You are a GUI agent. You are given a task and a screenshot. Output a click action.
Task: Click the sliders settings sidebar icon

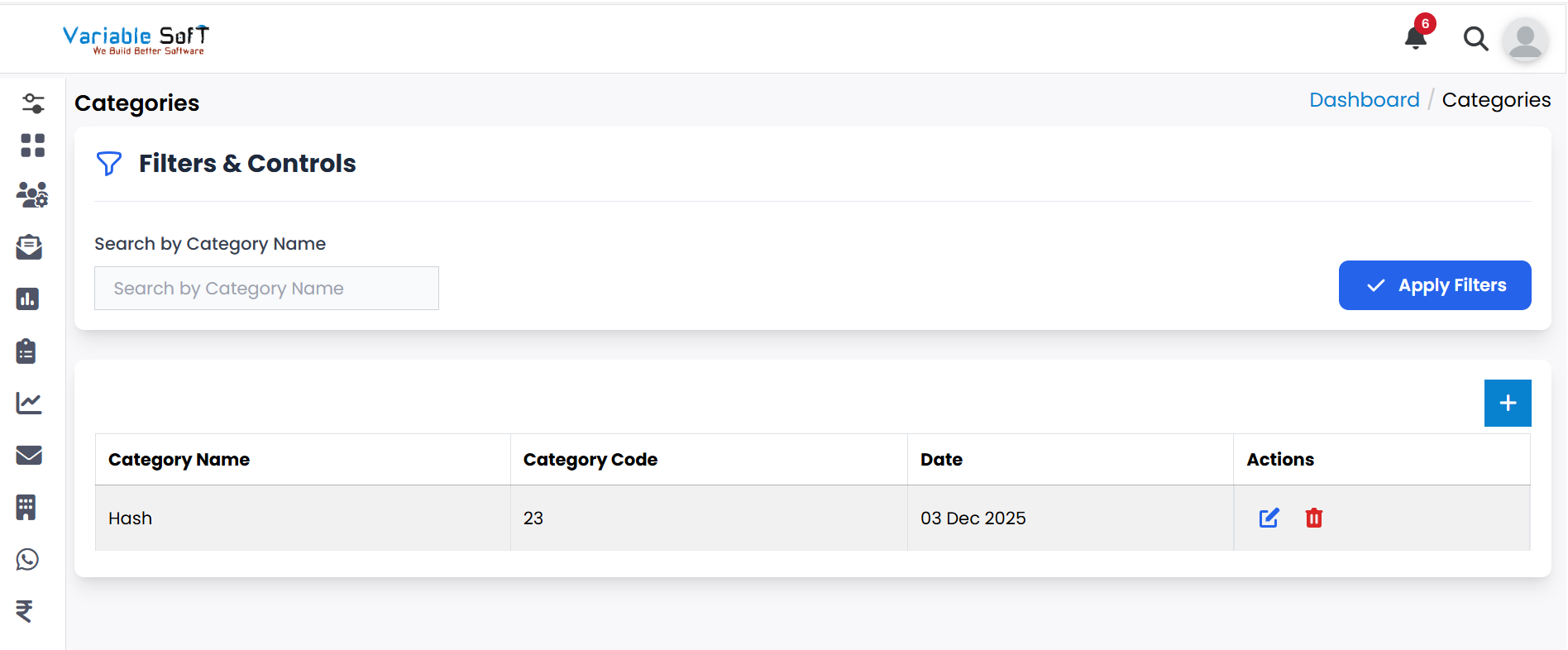point(33,103)
